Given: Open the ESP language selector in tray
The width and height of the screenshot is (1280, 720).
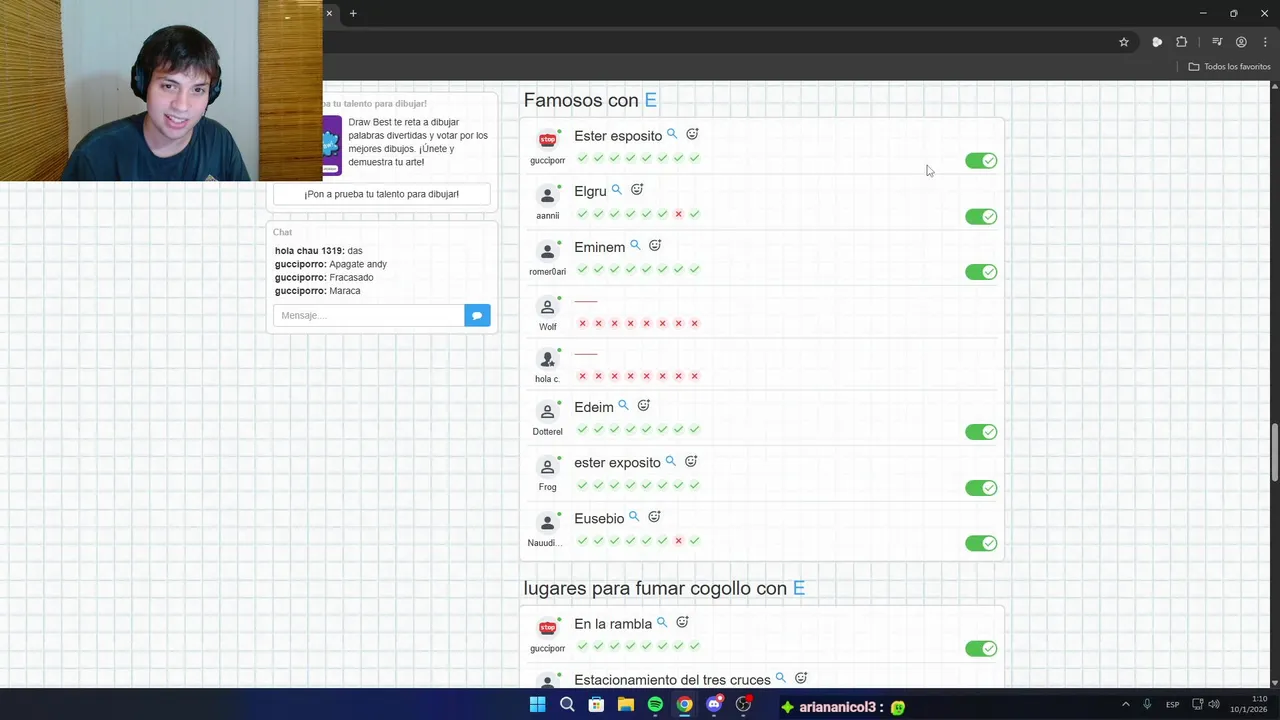Looking at the screenshot, I should pyautogui.click(x=1172, y=705).
